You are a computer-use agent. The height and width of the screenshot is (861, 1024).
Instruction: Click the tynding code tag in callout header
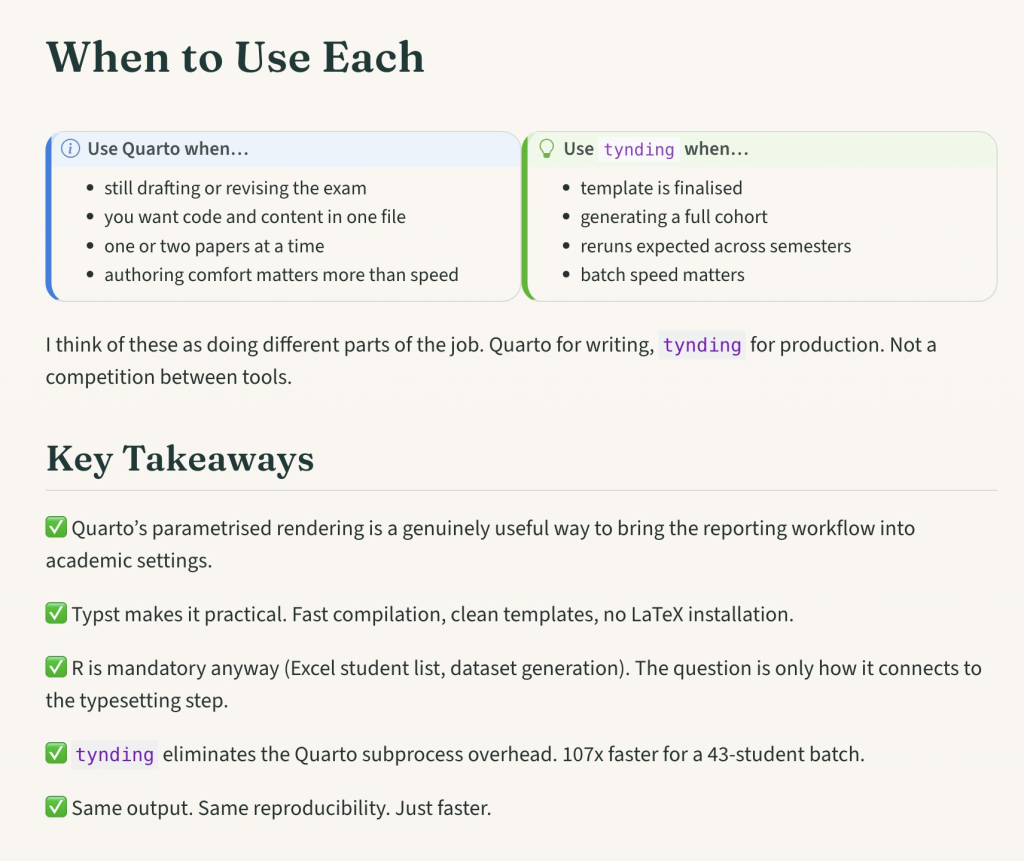point(639,150)
